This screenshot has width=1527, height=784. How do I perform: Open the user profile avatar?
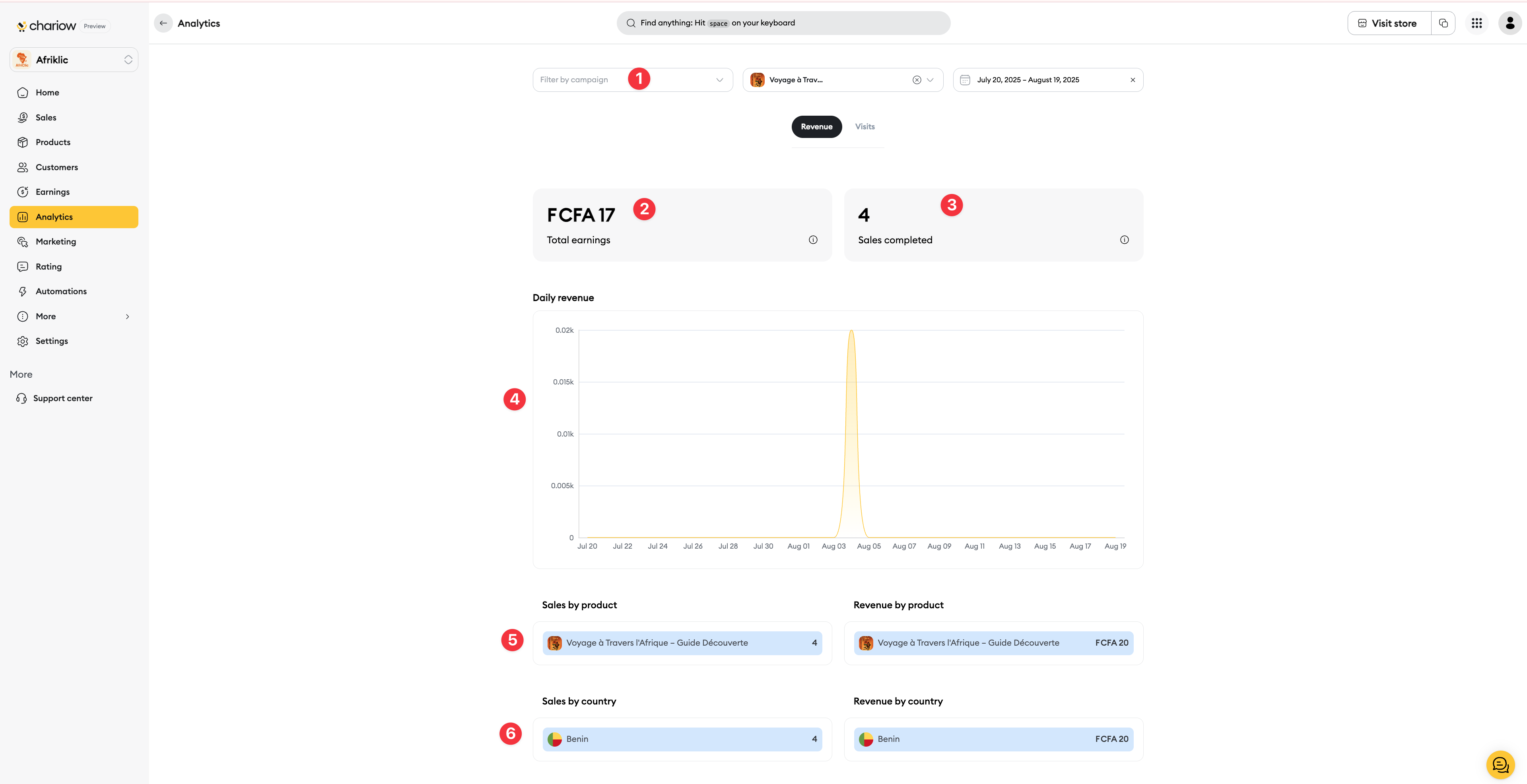[1510, 23]
